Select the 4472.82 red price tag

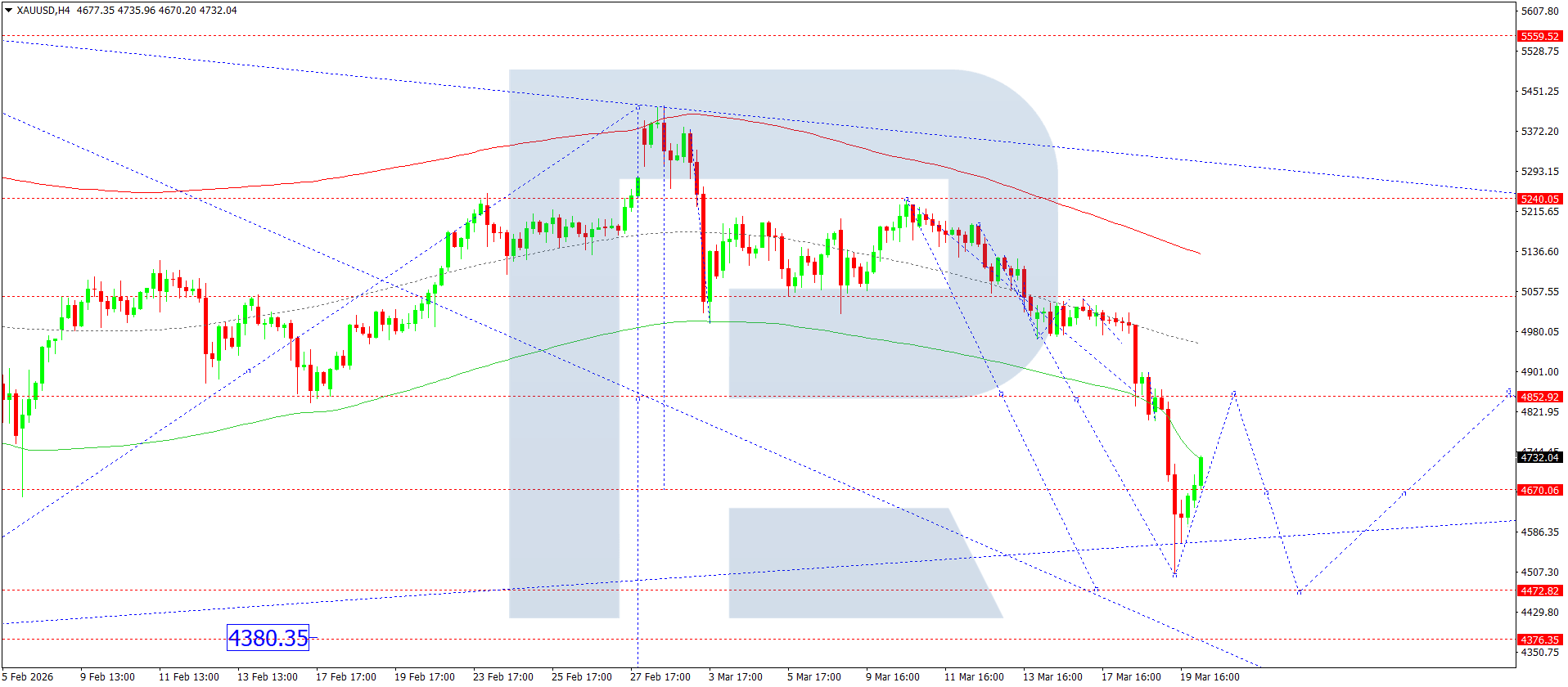[1539, 590]
